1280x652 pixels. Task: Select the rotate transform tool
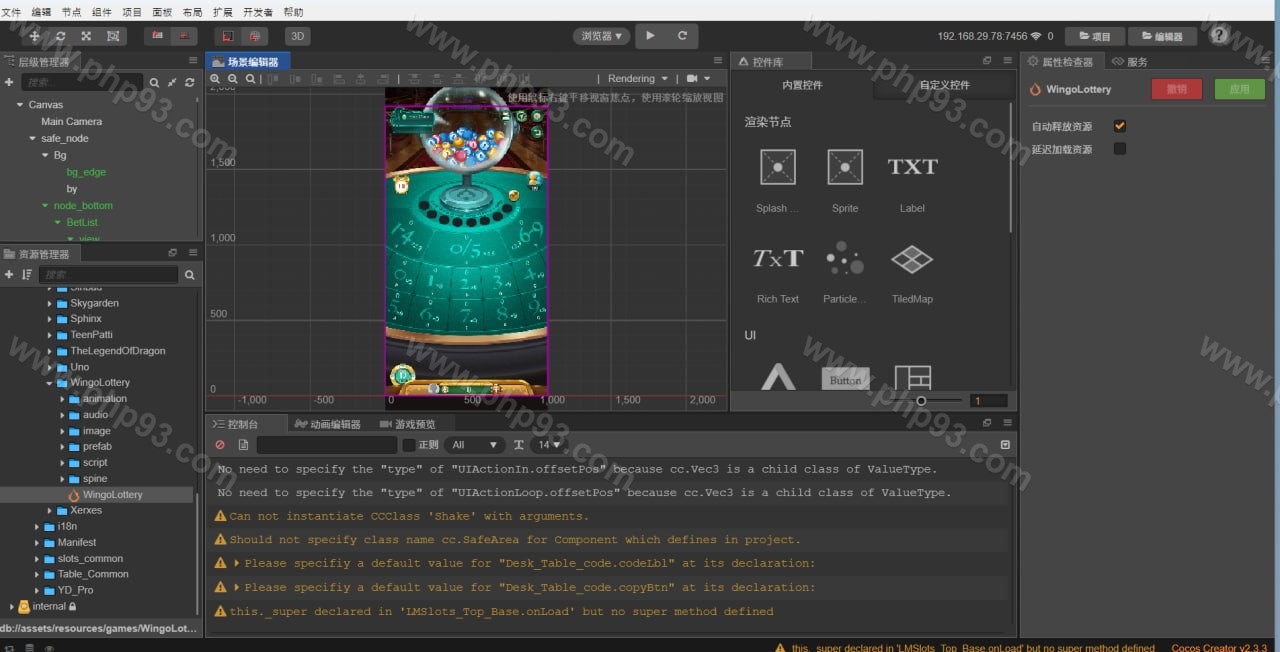coord(61,36)
